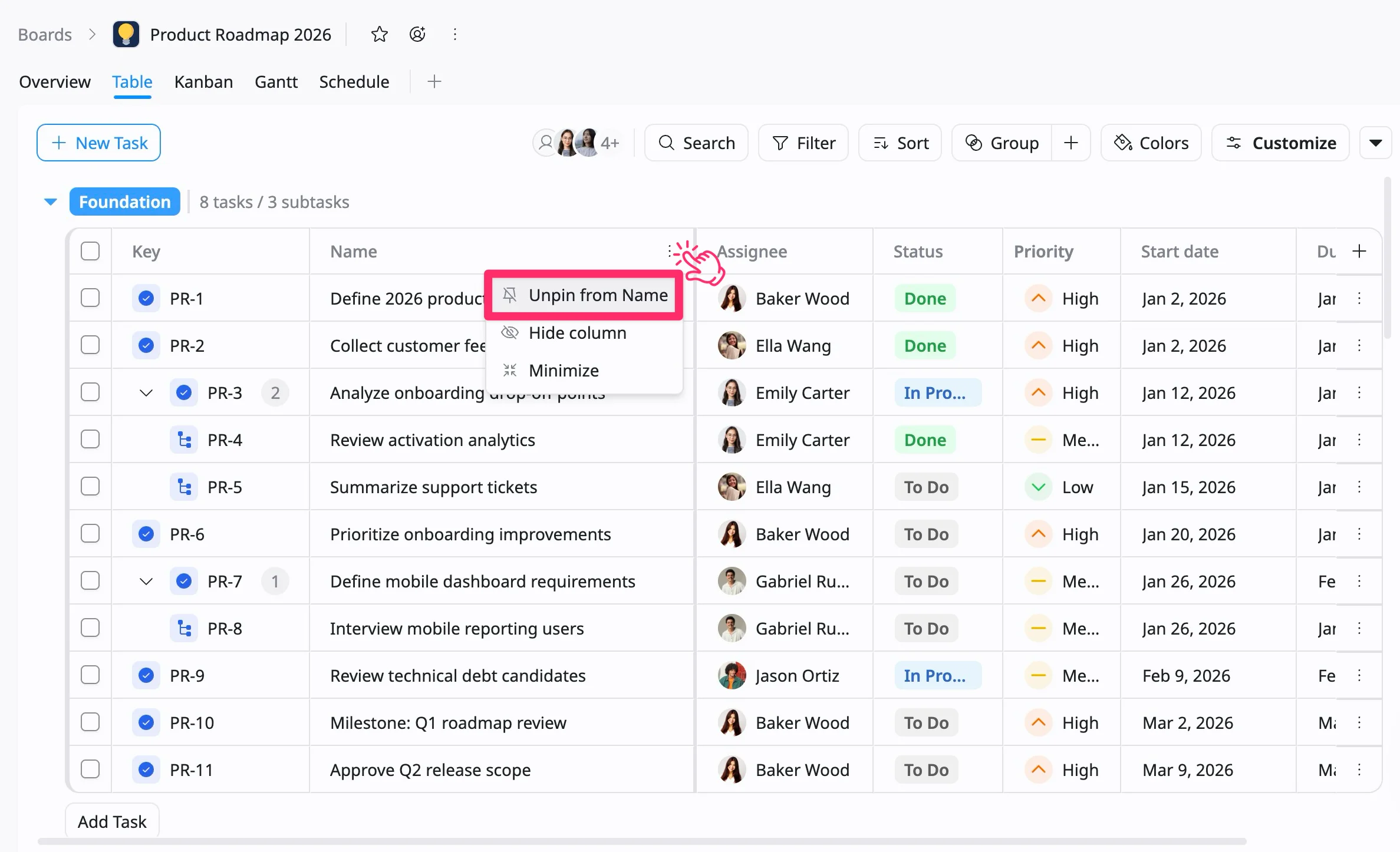Go to Boards breadcrumb
Image resolution: width=1400 pixels, height=852 pixels.
pos(45,34)
